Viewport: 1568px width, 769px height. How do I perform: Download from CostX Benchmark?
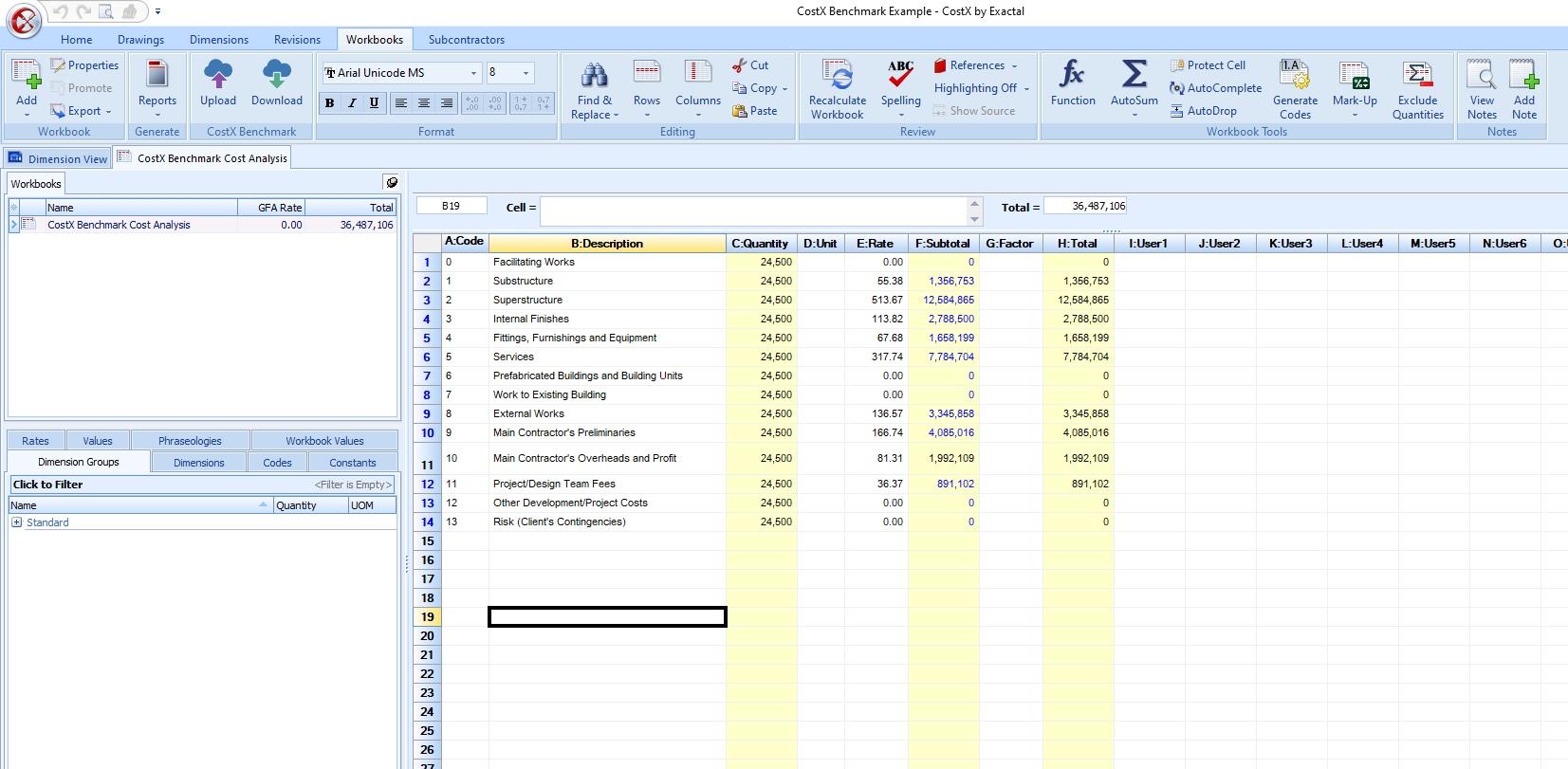coord(277,83)
